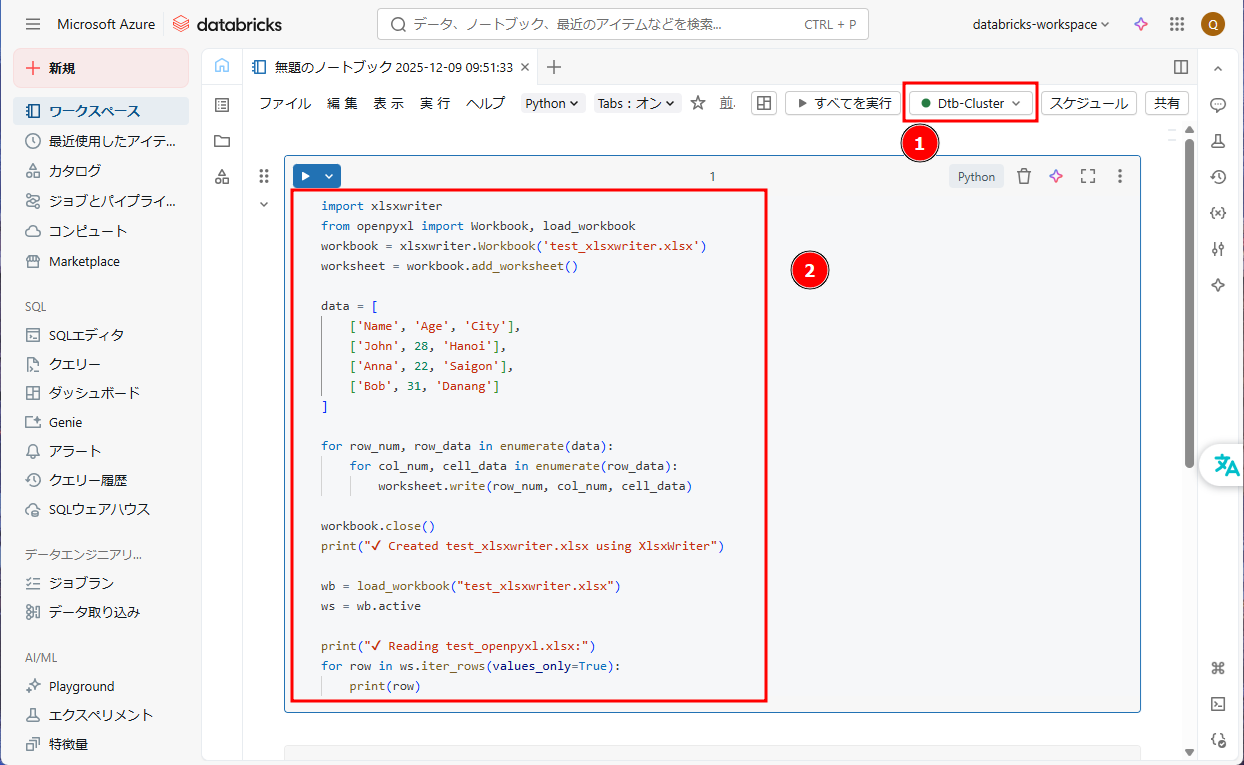Click the すべてを実行 button
This screenshot has width=1244, height=765.
click(843, 103)
